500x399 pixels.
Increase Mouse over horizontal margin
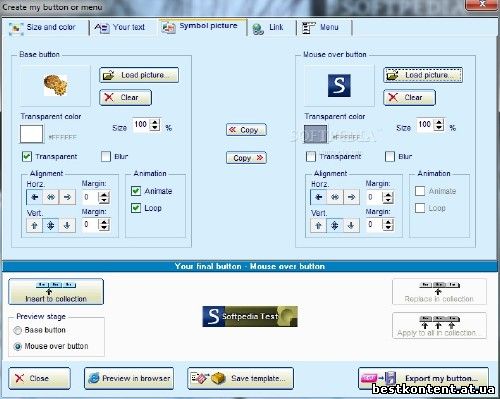click(388, 194)
